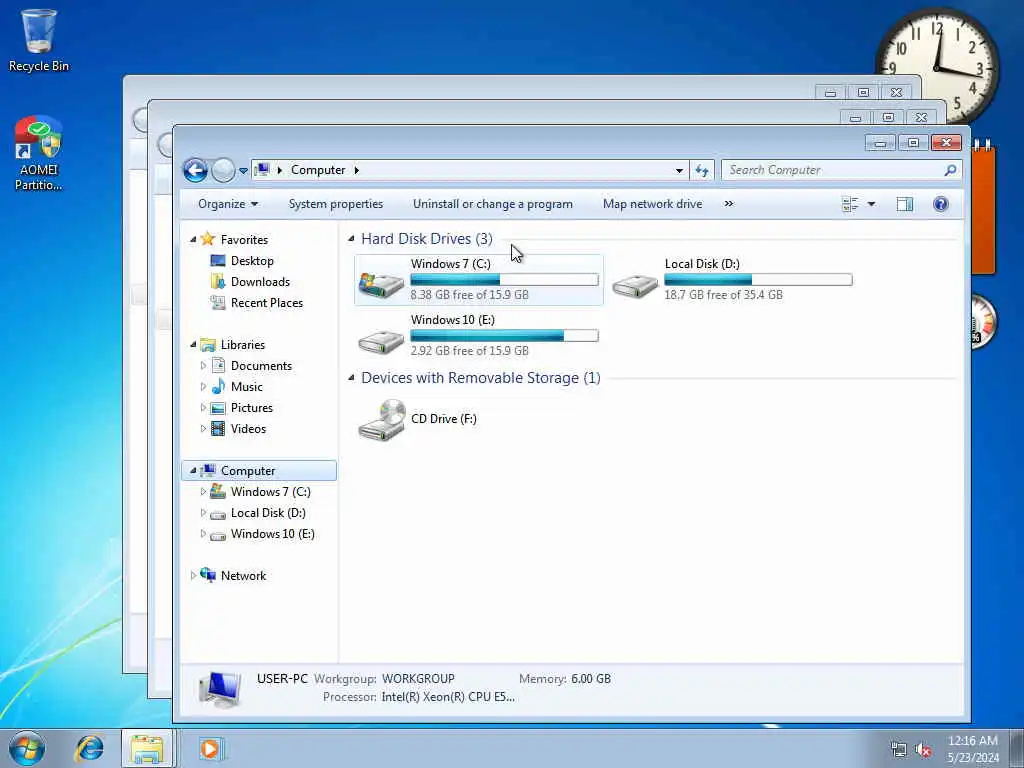The height and width of the screenshot is (768, 1024).
Task: Click the Computer icon in address bar
Action: tap(262, 170)
